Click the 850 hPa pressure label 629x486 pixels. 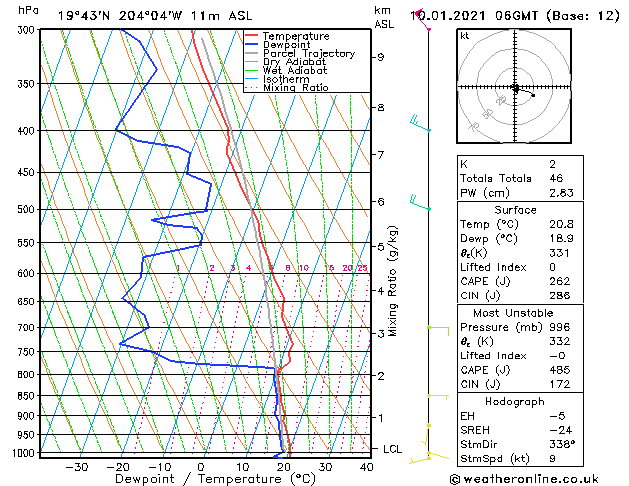click(28, 396)
